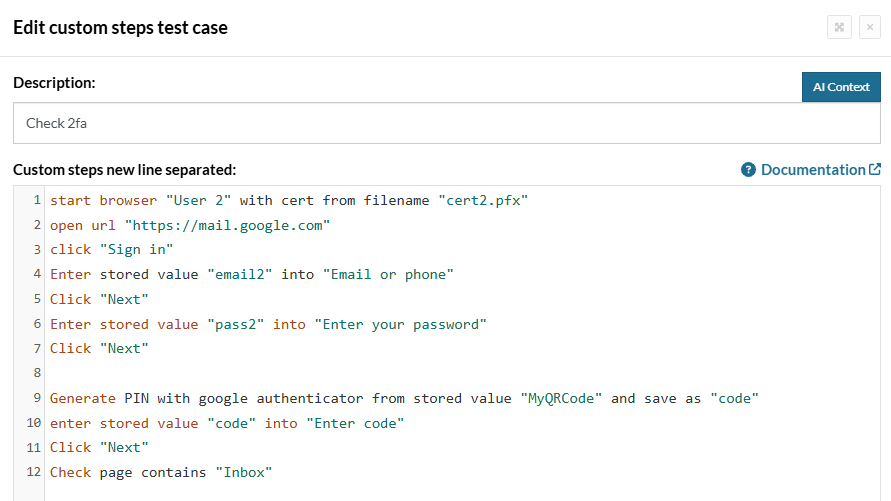This screenshot has height=501, width=891.
Task: Click line number 9 in the gutter
Action: (37, 398)
